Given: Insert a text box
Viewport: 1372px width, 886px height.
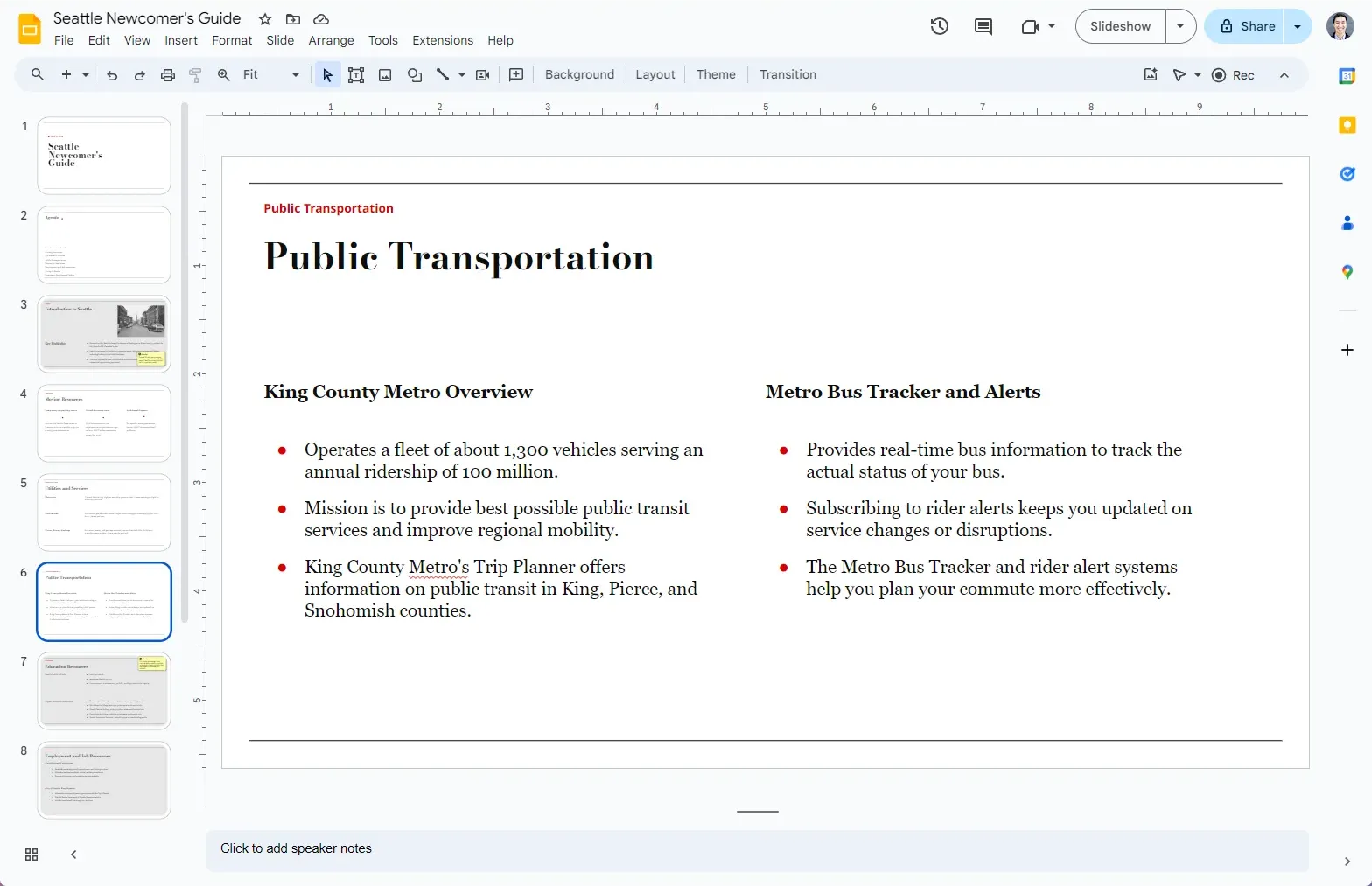Looking at the screenshot, I should pyautogui.click(x=356, y=74).
